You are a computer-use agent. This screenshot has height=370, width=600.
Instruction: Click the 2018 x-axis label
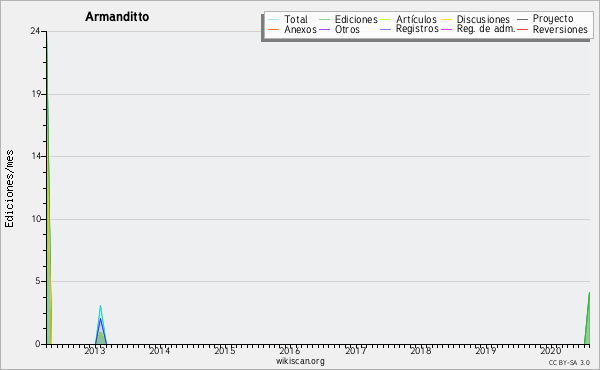(x=421, y=351)
